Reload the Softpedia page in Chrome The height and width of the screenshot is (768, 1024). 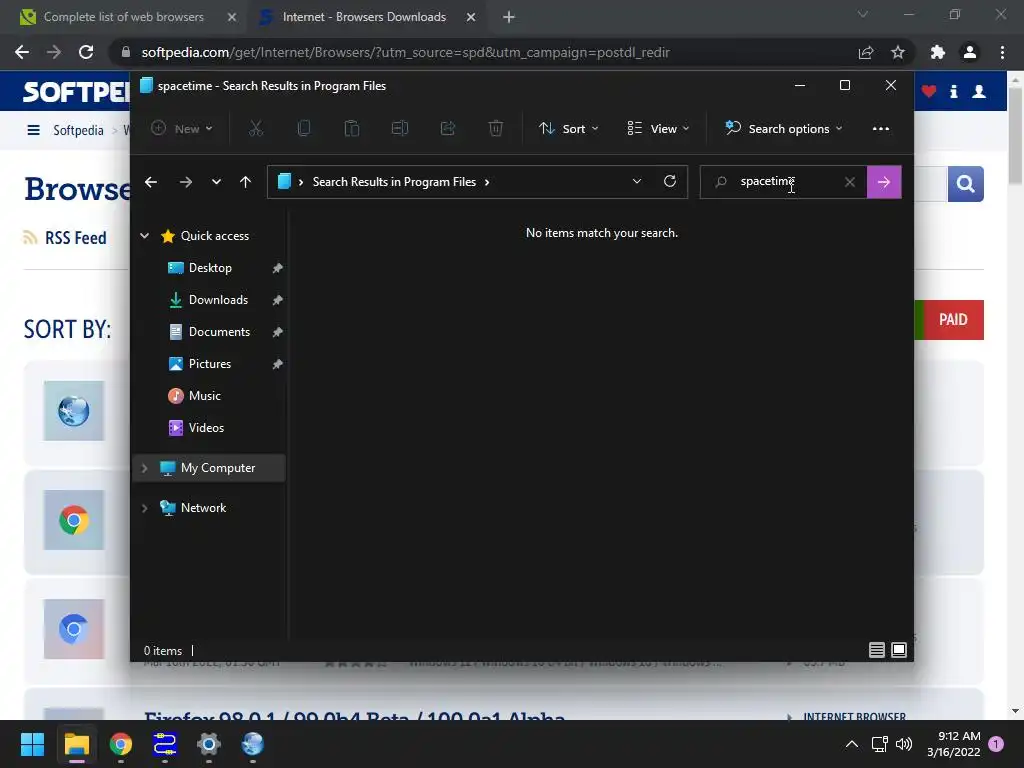(x=86, y=52)
